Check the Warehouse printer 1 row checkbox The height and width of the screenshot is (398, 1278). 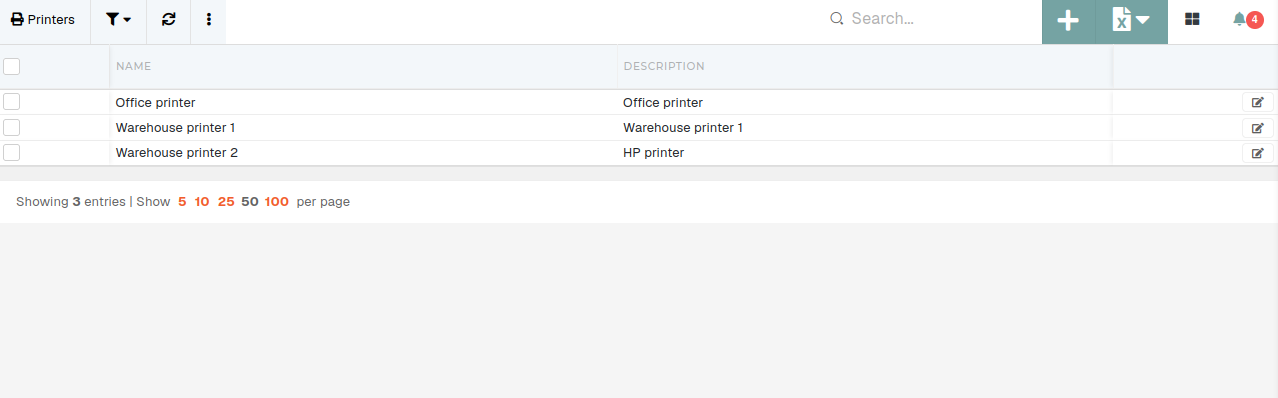[x=12, y=127]
